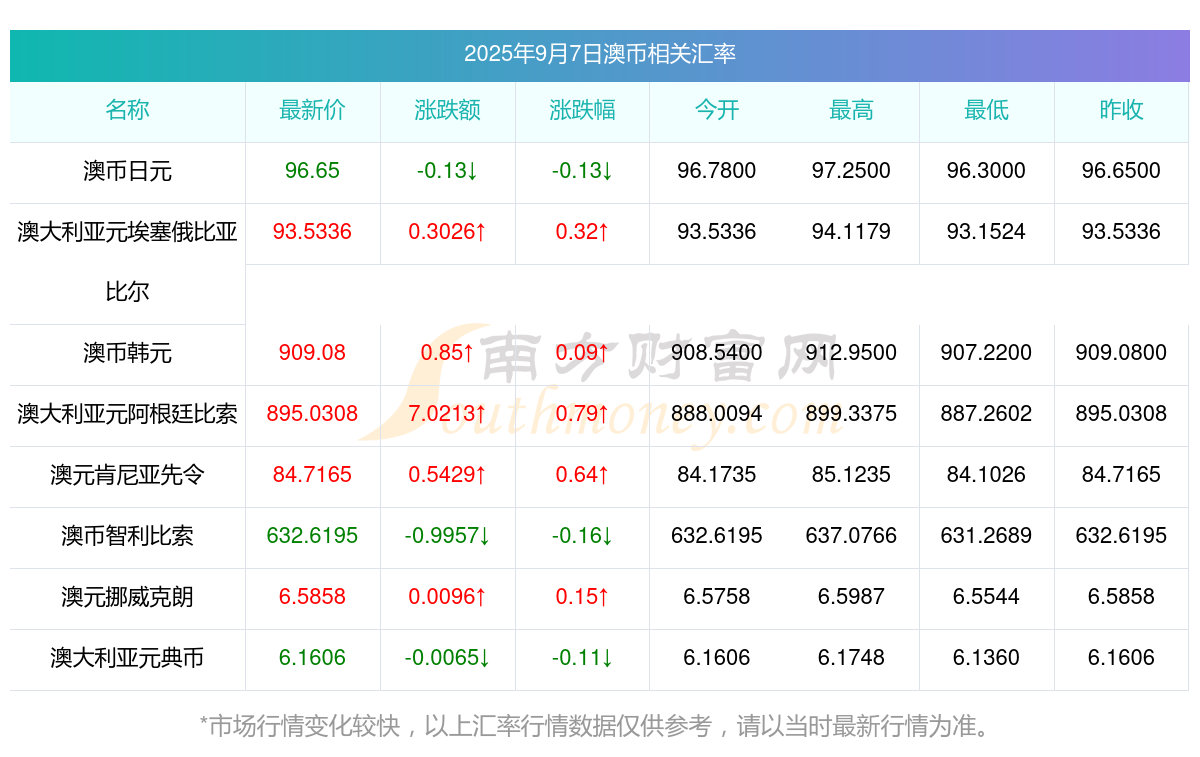Click open price 96.7800
The width and height of the screenshot is (1200, 757).
tap(717, 171)
